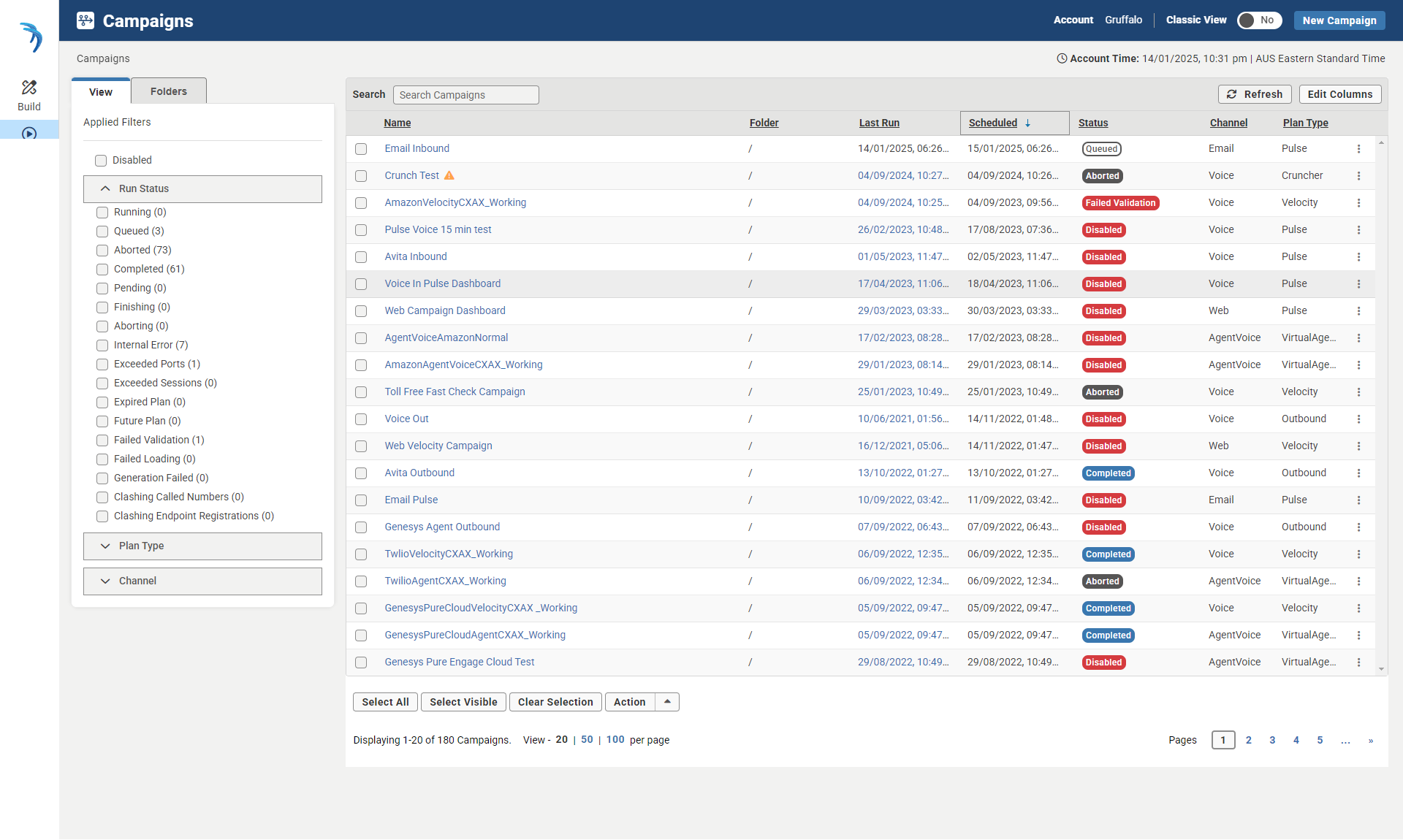Open the Action dropdown arrow

(x=667, y=702)
